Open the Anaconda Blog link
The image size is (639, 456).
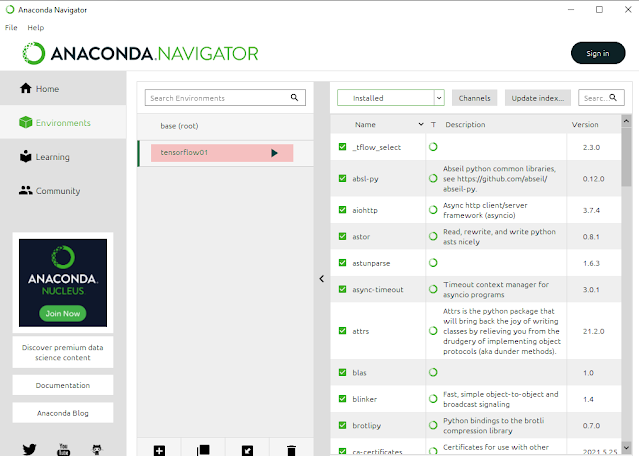[63, 413]
